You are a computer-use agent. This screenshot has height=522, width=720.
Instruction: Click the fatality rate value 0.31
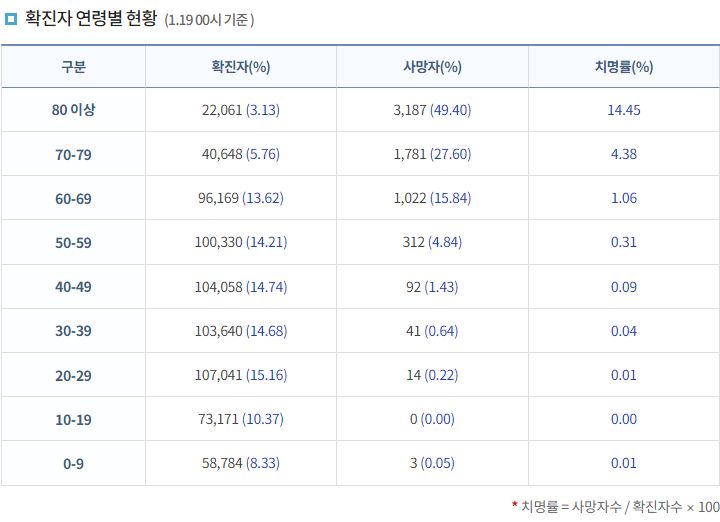tap(624, 242)
